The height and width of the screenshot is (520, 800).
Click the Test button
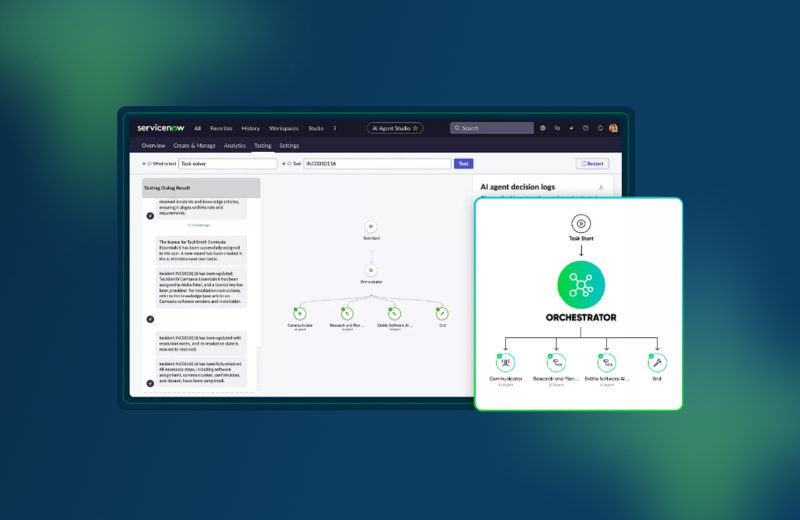coord(463,163)
